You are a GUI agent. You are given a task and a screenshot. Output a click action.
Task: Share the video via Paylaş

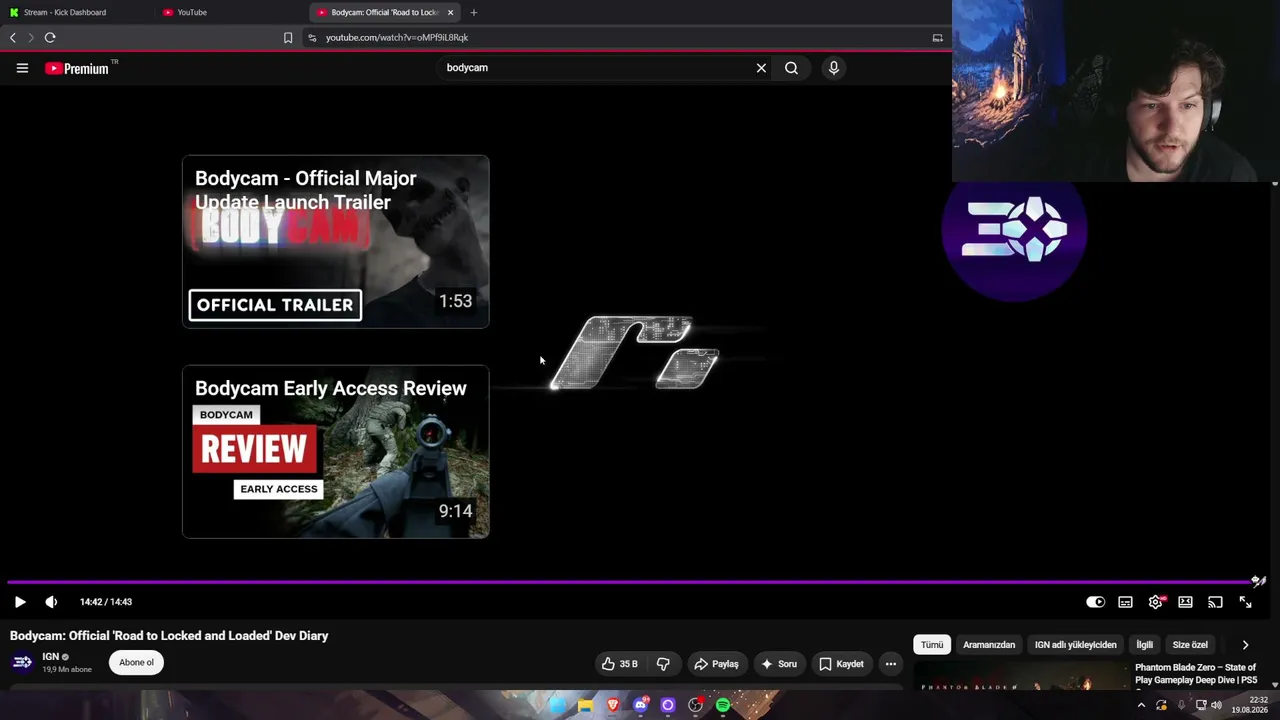(716, 664)
